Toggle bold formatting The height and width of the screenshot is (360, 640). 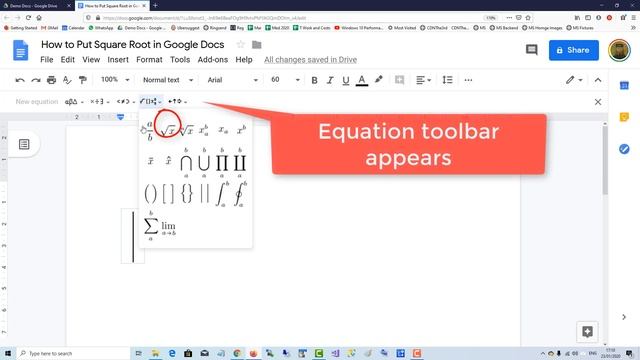(314, 80)
